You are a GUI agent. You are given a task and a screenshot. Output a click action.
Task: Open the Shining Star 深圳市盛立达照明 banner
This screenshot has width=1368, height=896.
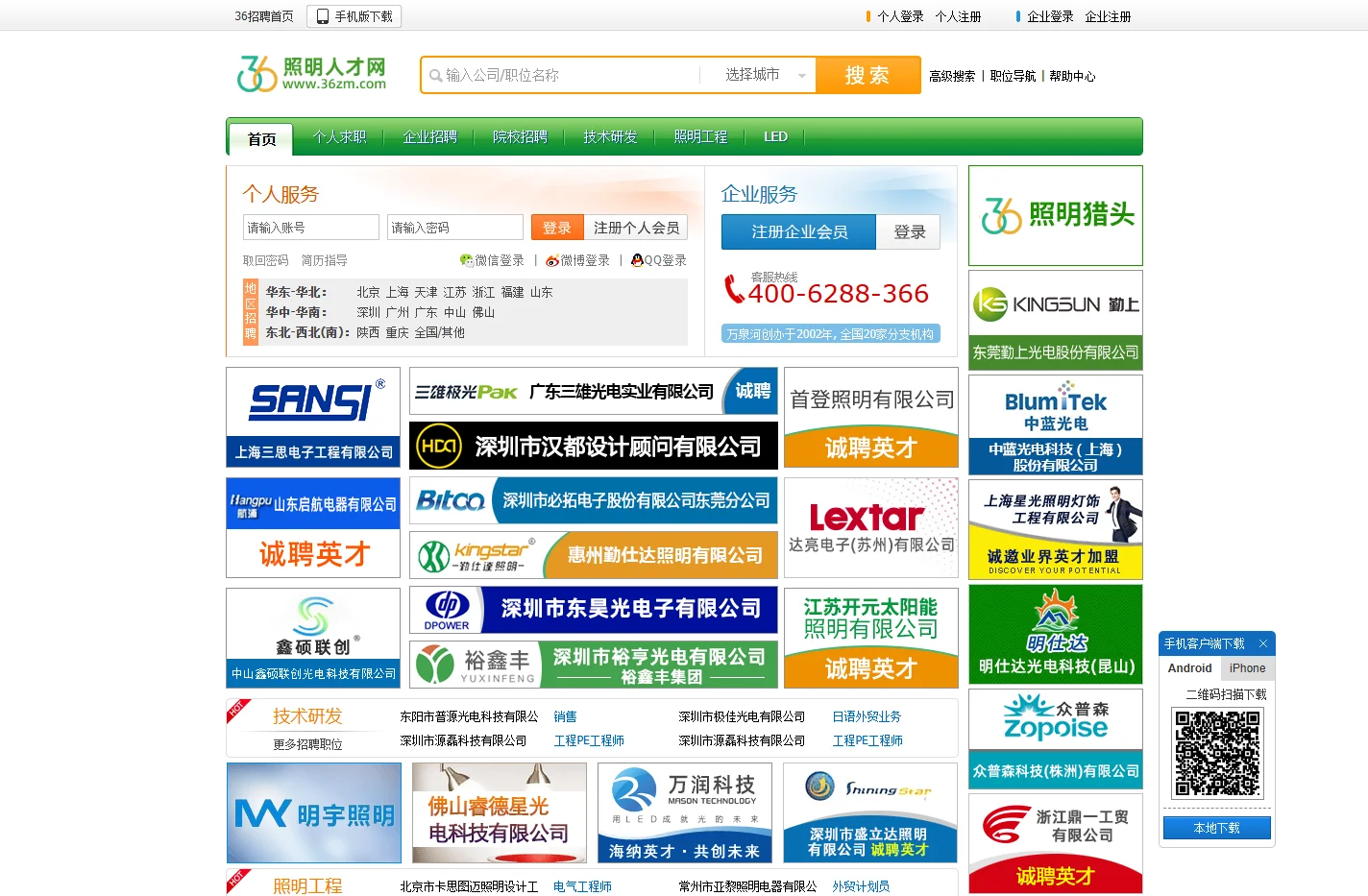[x=870, y=812]
